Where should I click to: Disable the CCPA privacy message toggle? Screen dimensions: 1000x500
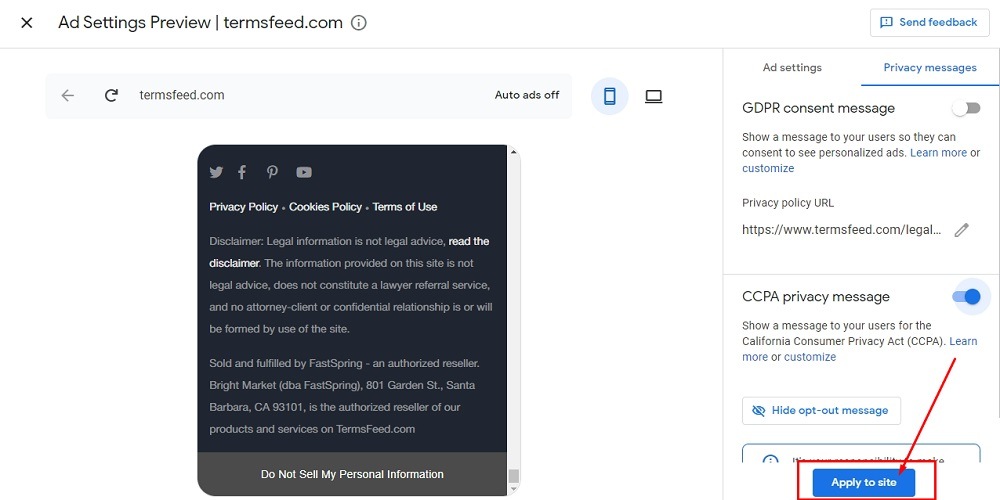point(966,297)
